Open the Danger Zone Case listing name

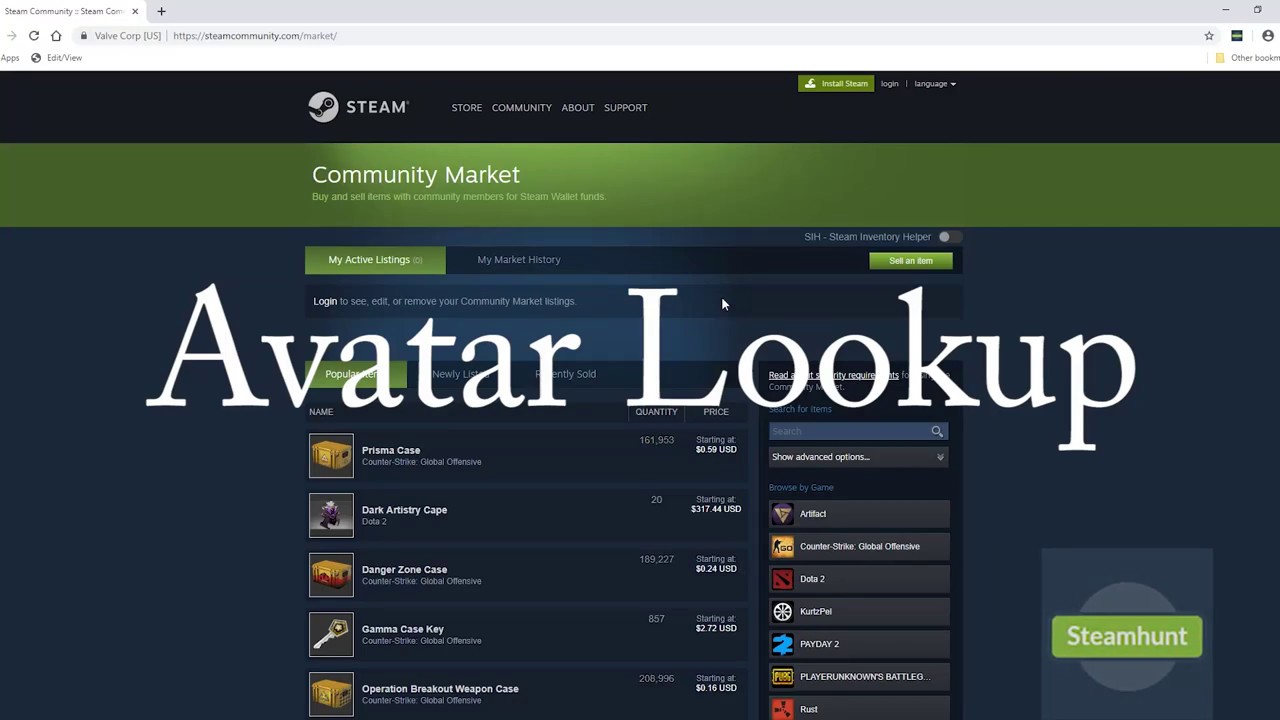pyautogui.click(x=404, y=570)
